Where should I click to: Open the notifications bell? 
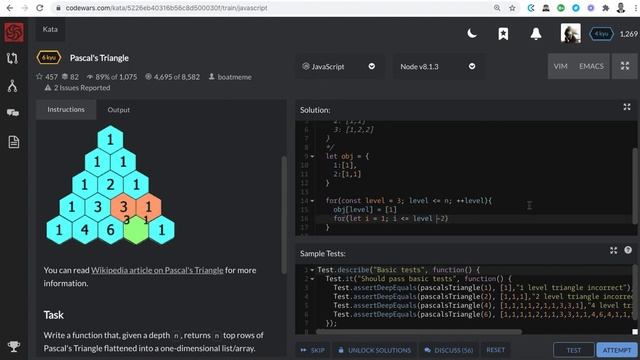(x=536, y=34)
